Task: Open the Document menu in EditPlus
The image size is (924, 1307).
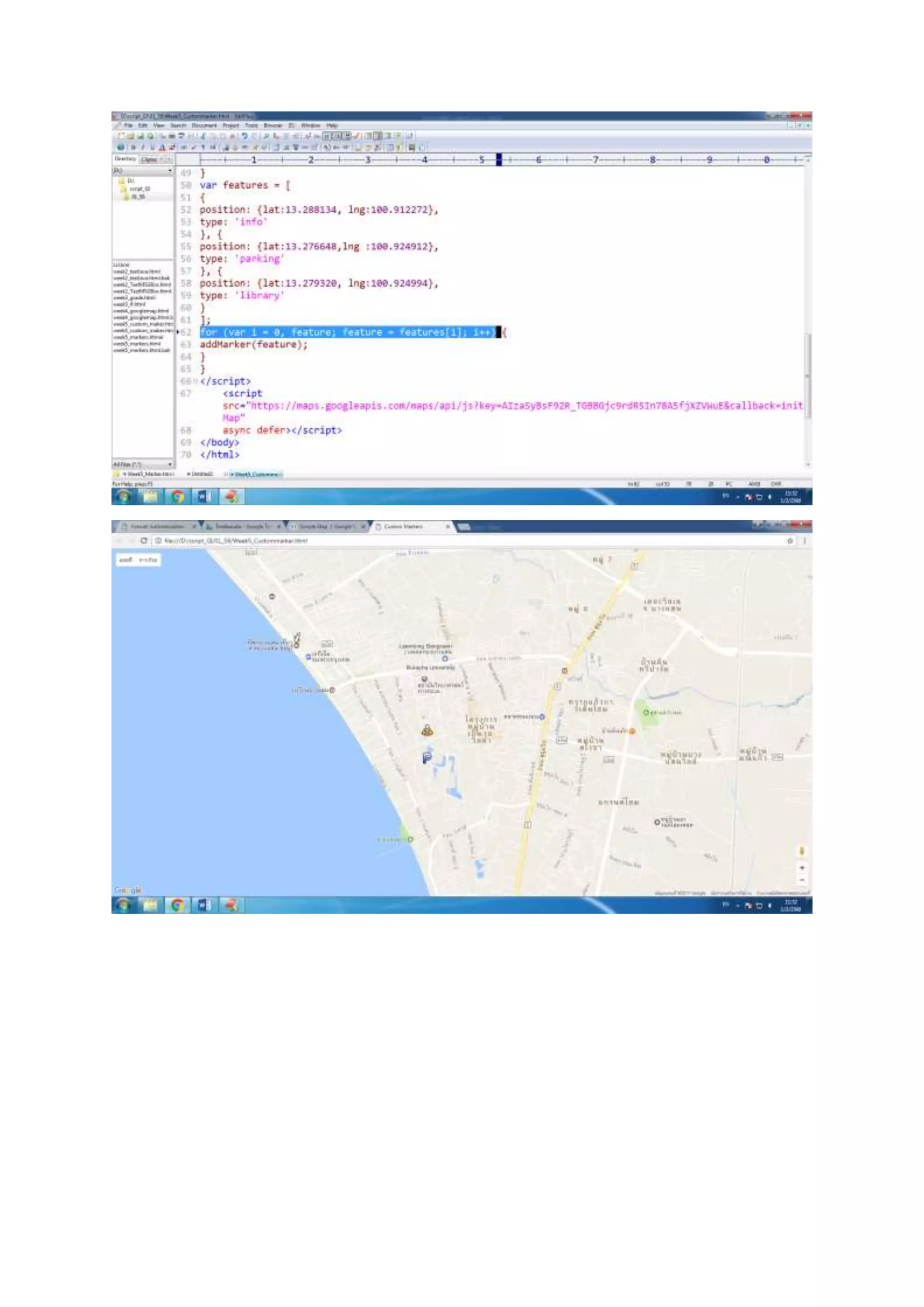Action: 203,125
